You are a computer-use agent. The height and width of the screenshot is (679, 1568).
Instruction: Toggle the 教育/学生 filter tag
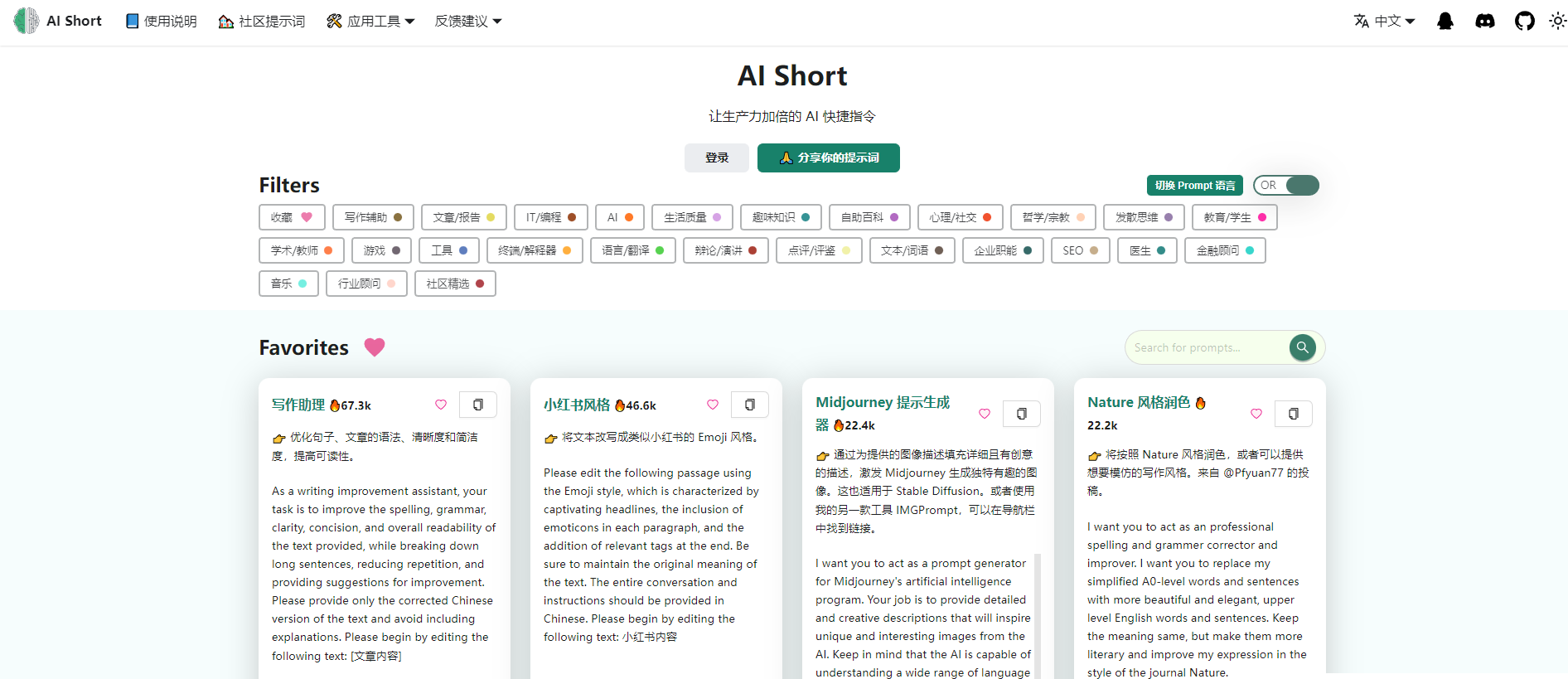[1235, 217]
